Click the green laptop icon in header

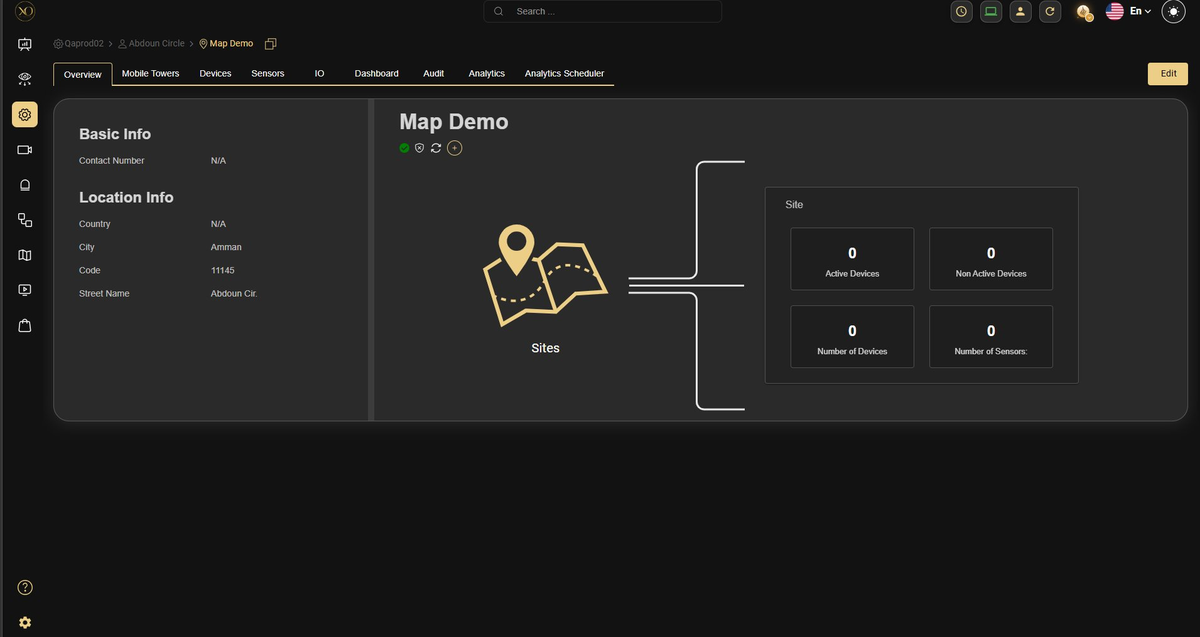tap(991, 12)
